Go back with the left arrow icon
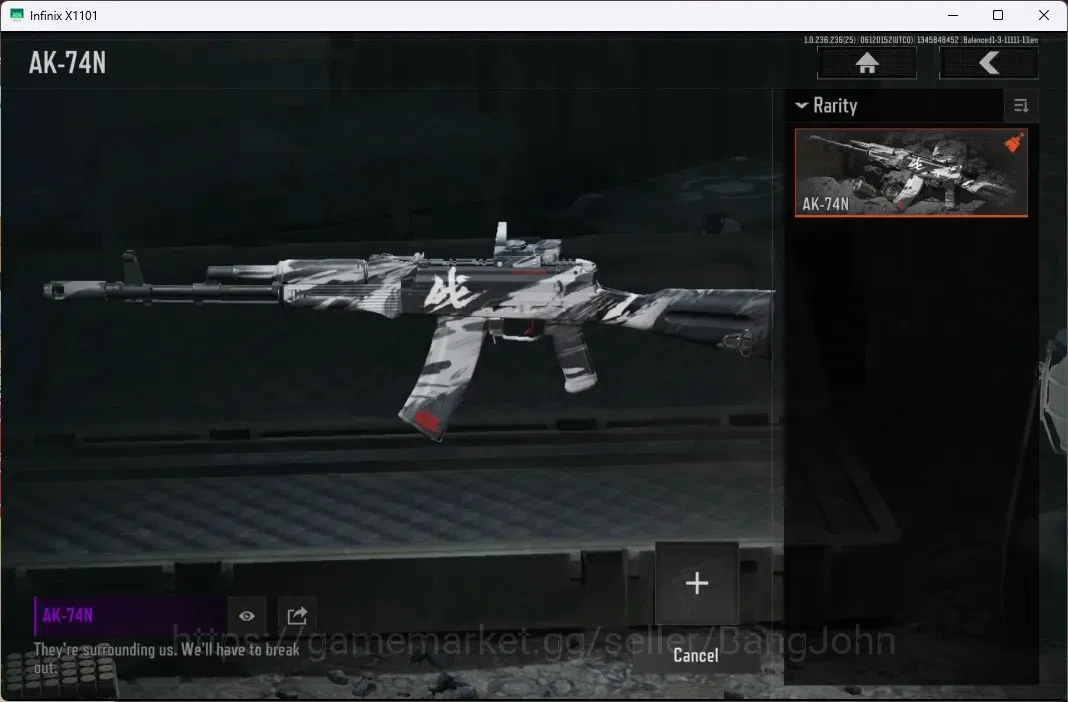The image size is (1068, 702). pyautogui.click(x=988, y=63)
